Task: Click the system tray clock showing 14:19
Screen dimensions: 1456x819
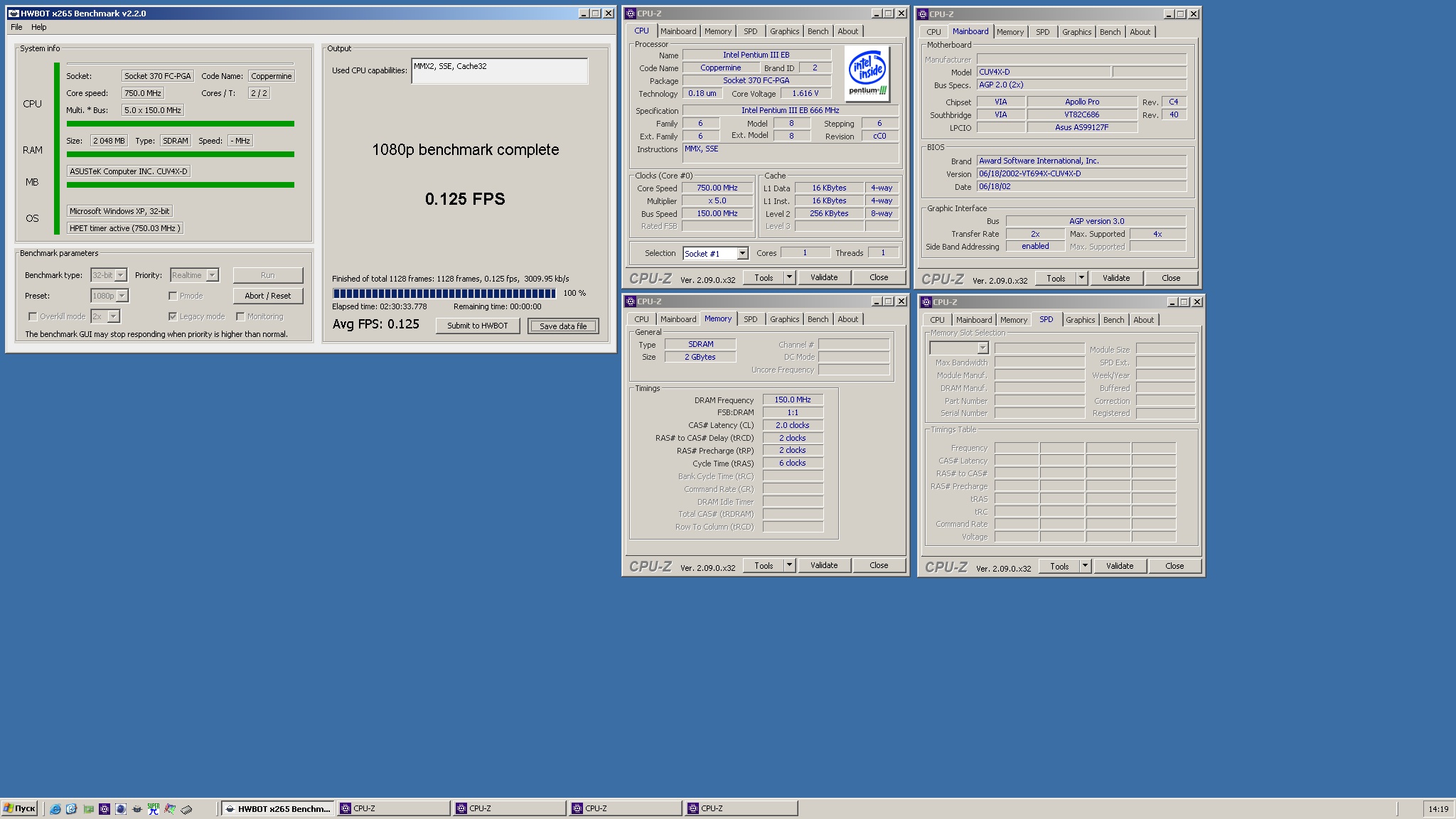Action: [x=1438, y=809]
